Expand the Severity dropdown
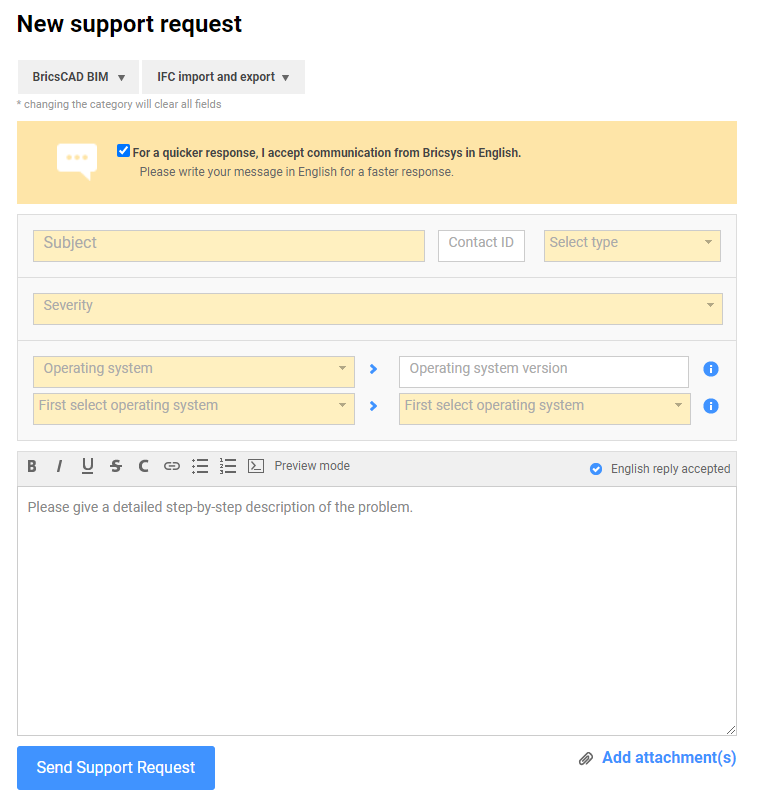Viewport: 778px width, 794px height. click(377, 308)
